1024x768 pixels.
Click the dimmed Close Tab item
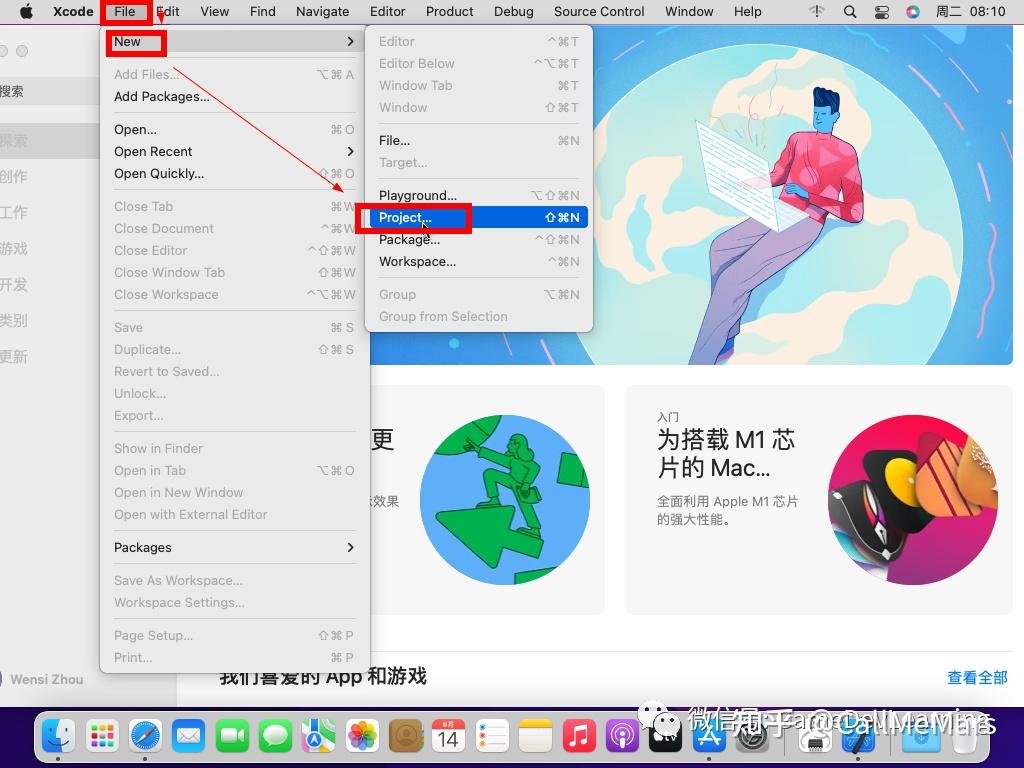(x=234, y=206)
